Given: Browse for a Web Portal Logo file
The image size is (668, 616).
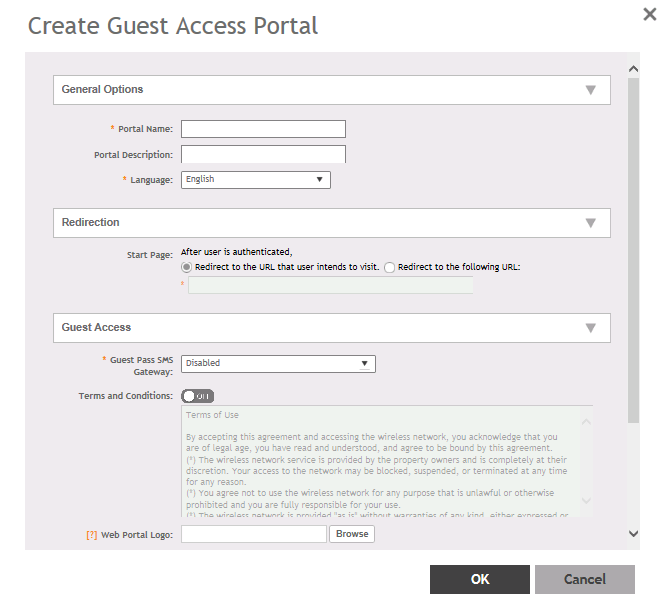Looking at the screenshot, I should (352, 534).
